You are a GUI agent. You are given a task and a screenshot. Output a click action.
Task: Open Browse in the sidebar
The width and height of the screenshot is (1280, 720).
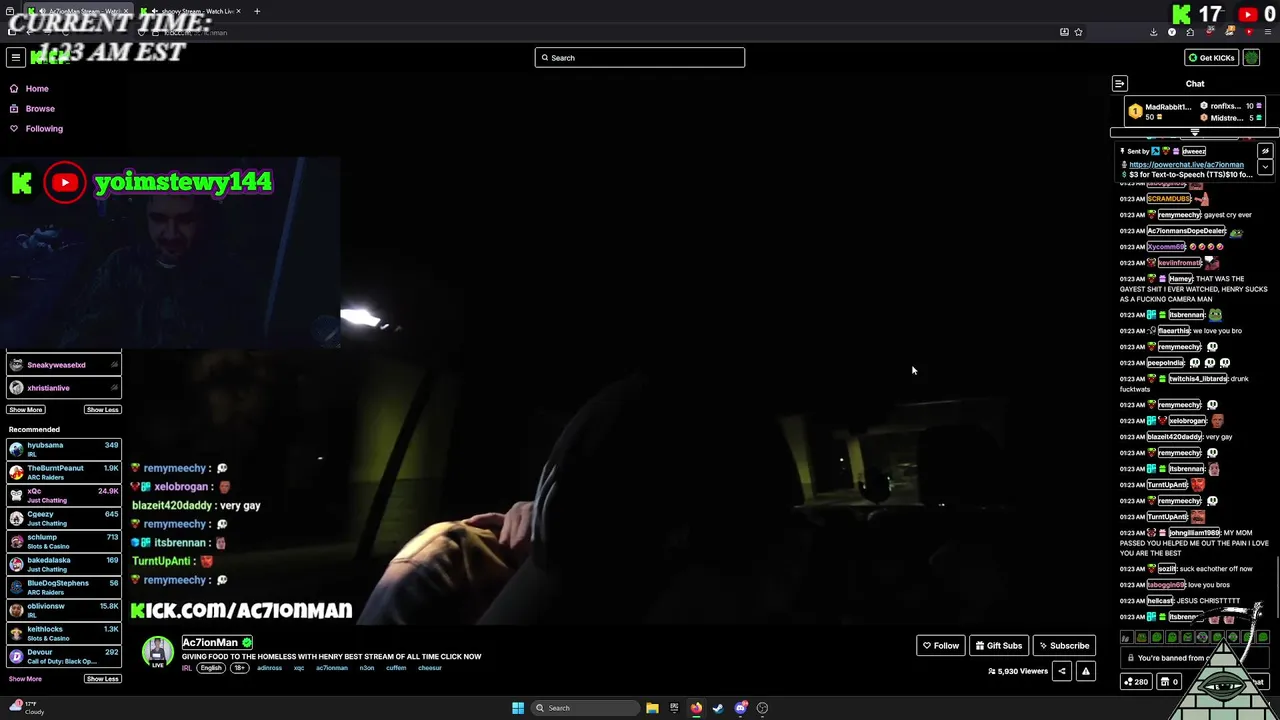(39, 109)
